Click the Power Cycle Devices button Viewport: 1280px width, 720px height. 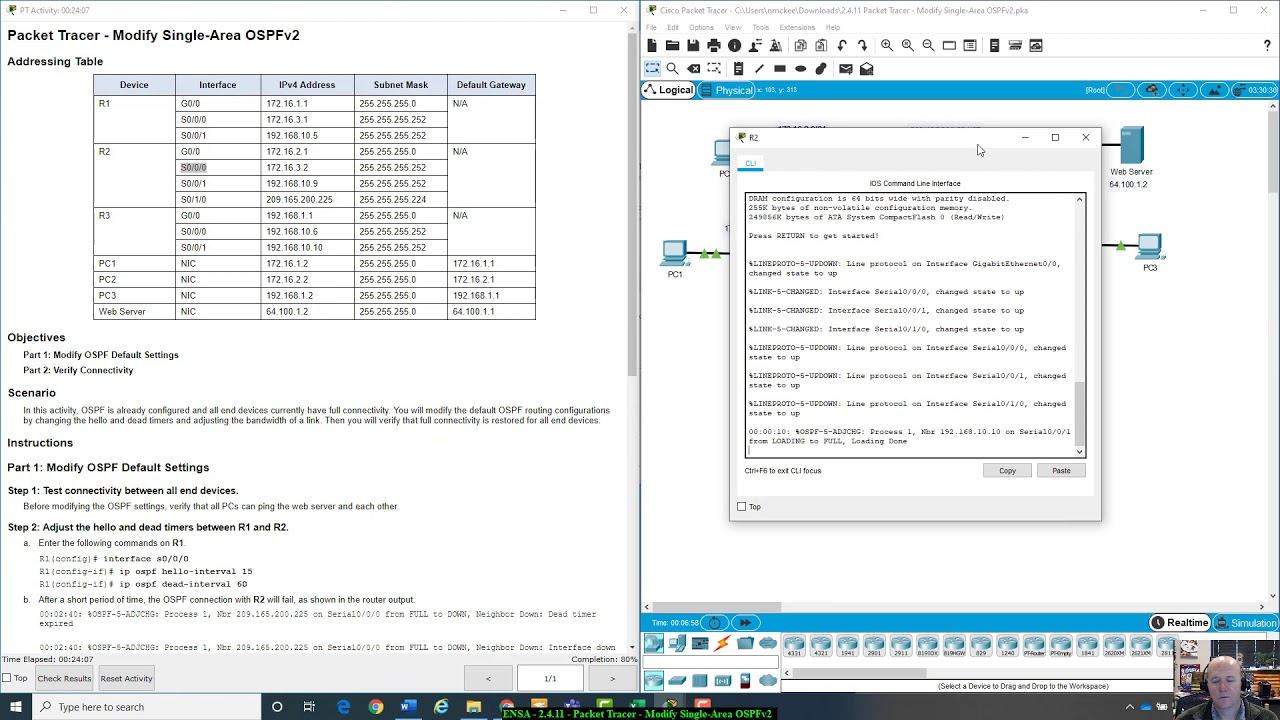[714, 623]
